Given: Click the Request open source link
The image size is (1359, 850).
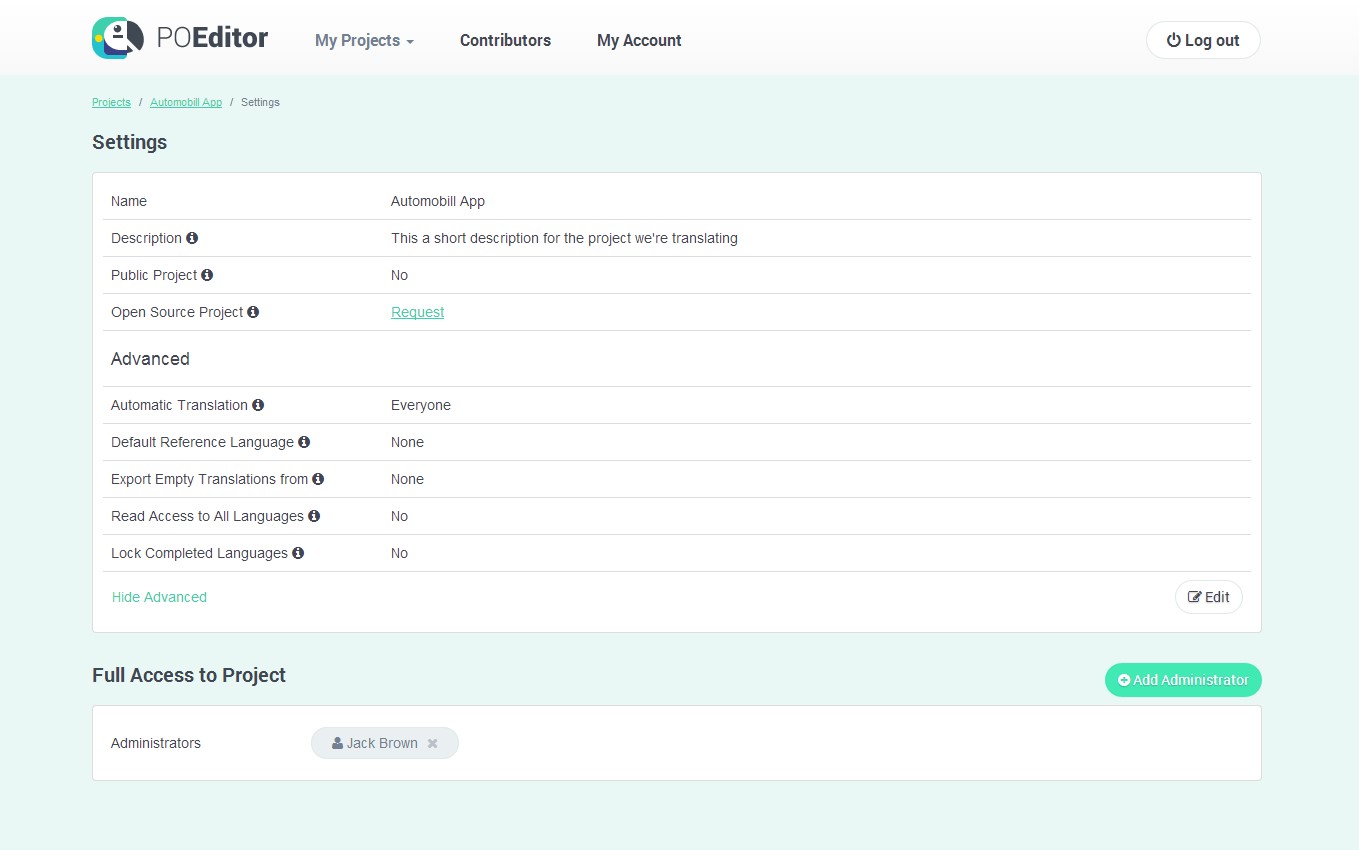Looking at the screenshot, I should pyautogui.click(x=417, y=312).
